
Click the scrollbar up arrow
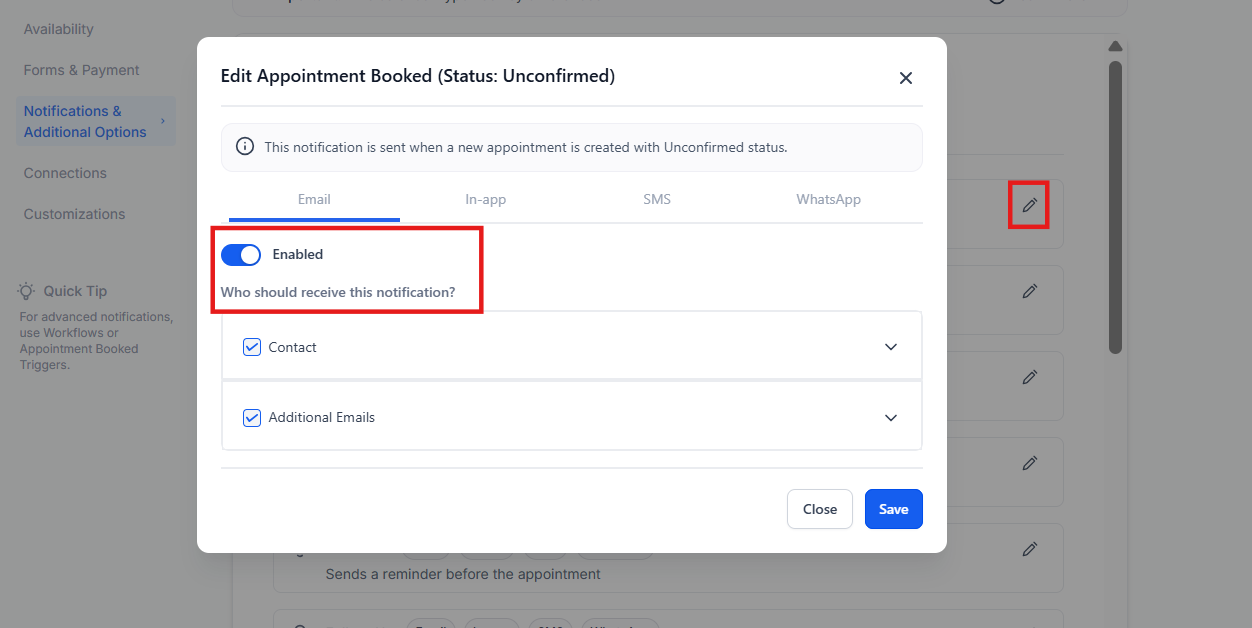click(1115, 46)
